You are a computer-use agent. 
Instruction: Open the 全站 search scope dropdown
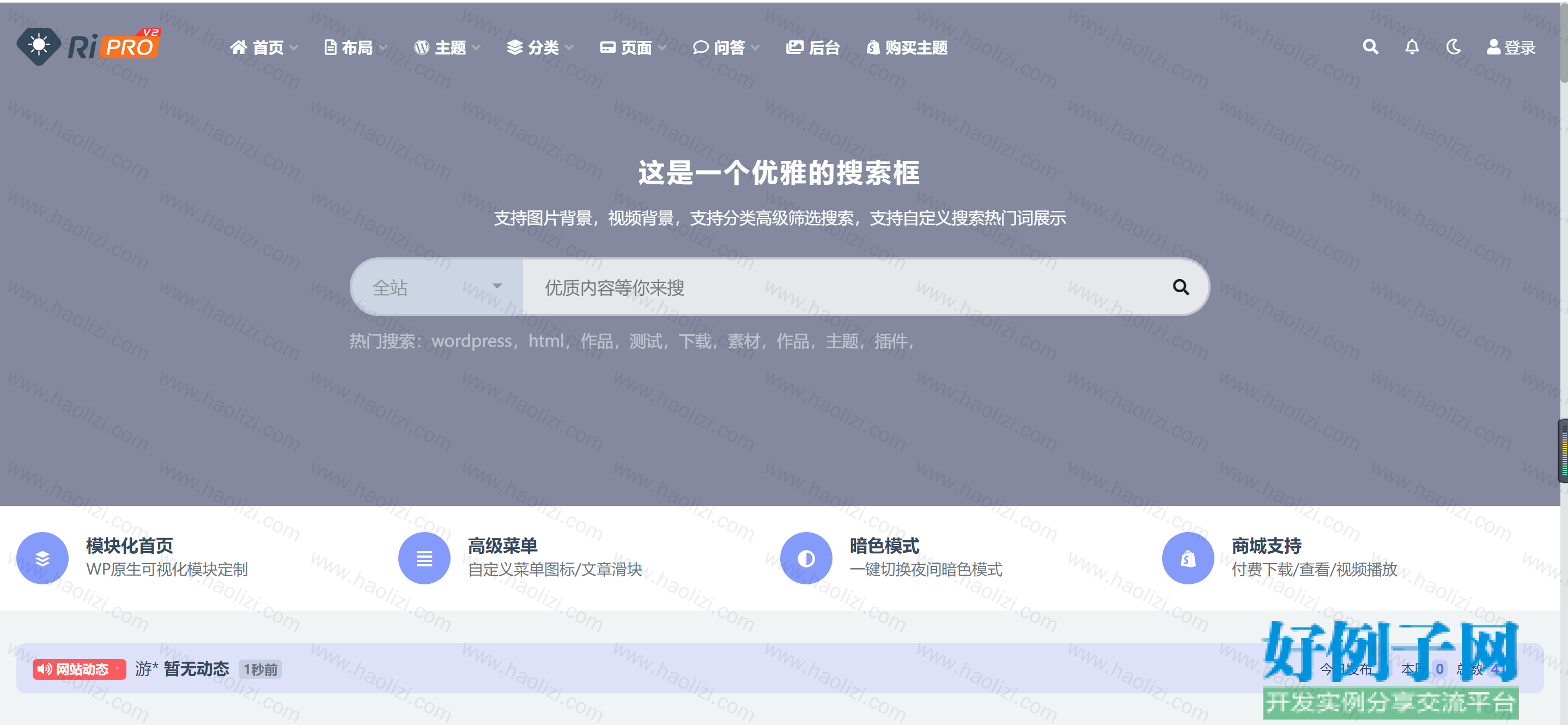click(437, 287)
